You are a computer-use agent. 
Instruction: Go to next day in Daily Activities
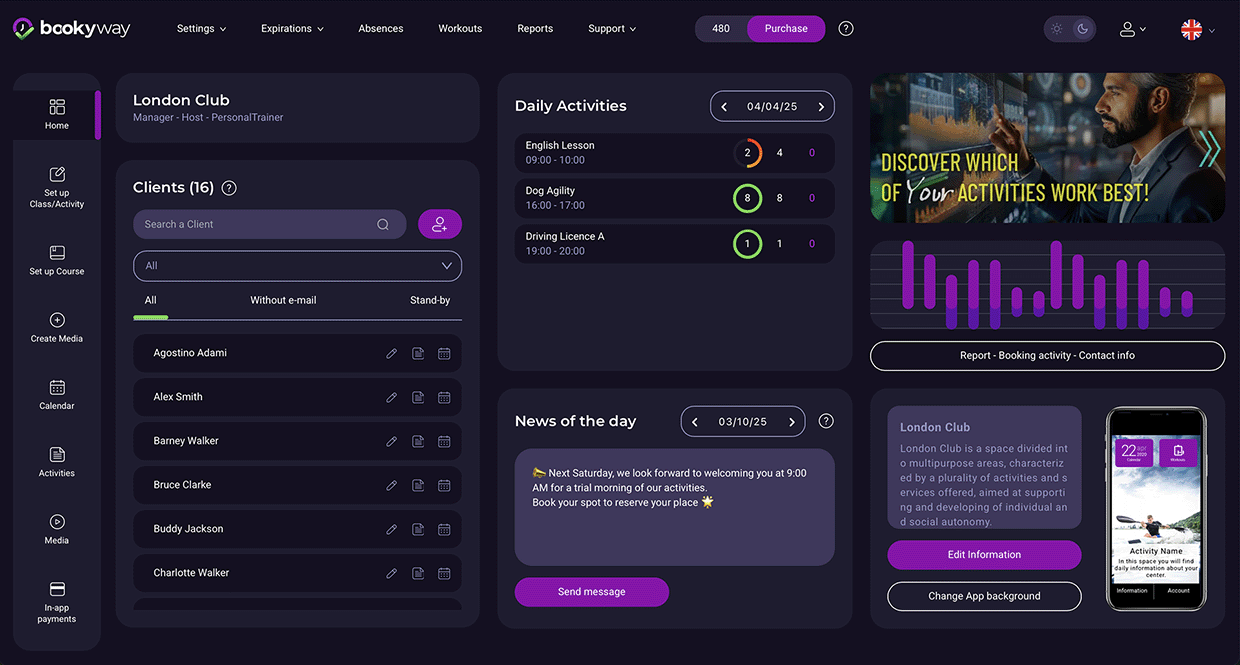coord(821,107)
